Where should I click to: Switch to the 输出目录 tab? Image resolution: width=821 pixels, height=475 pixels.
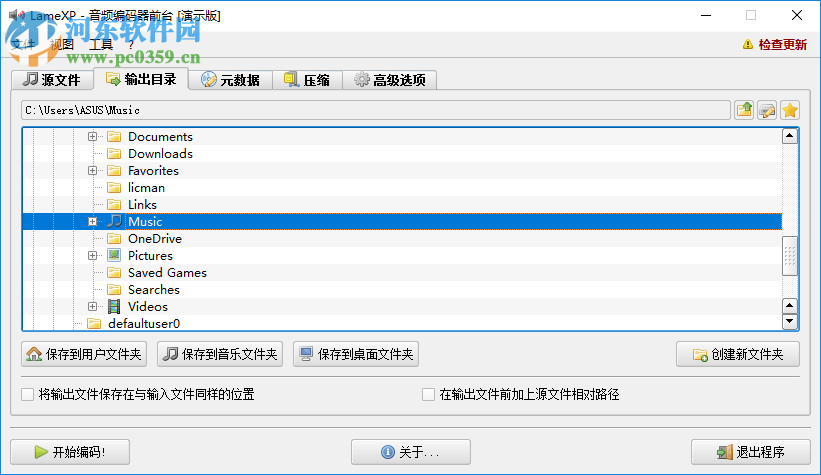[x=141, y=79]
